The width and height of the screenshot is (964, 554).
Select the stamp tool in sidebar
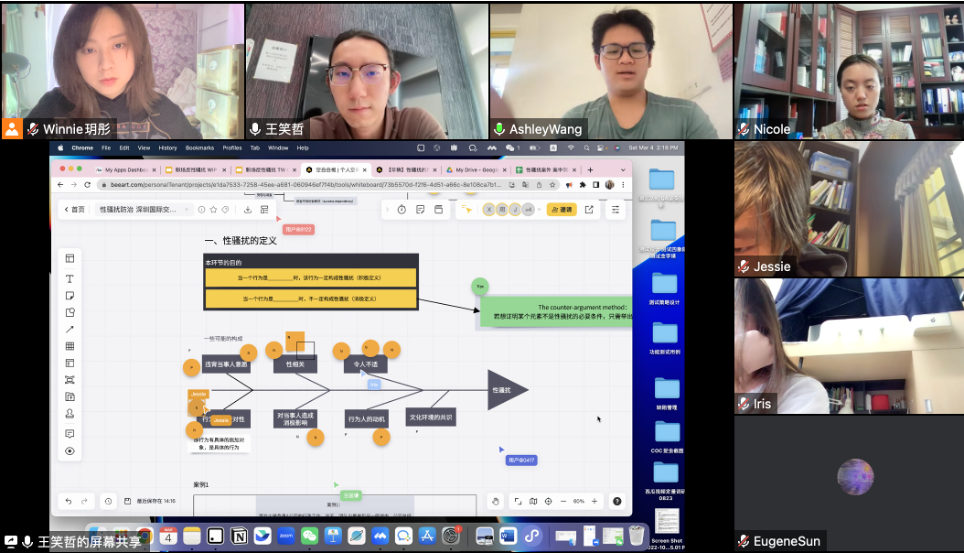pos(69,414)
